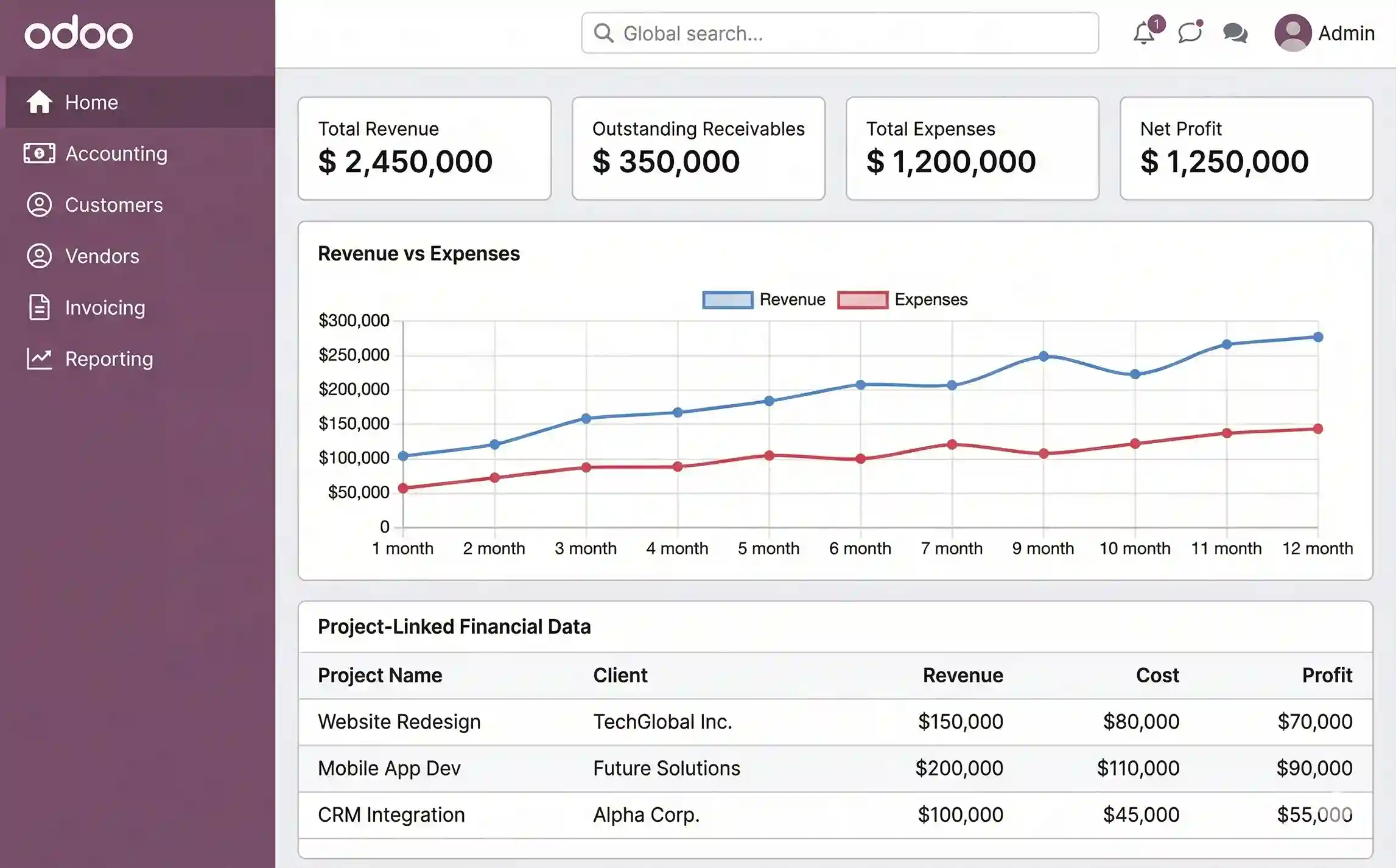Viewport: 1396px width, 868px height.
Task: Hide the Revenue line by clicking its legend swatch
Action: (x=726, y=299)
